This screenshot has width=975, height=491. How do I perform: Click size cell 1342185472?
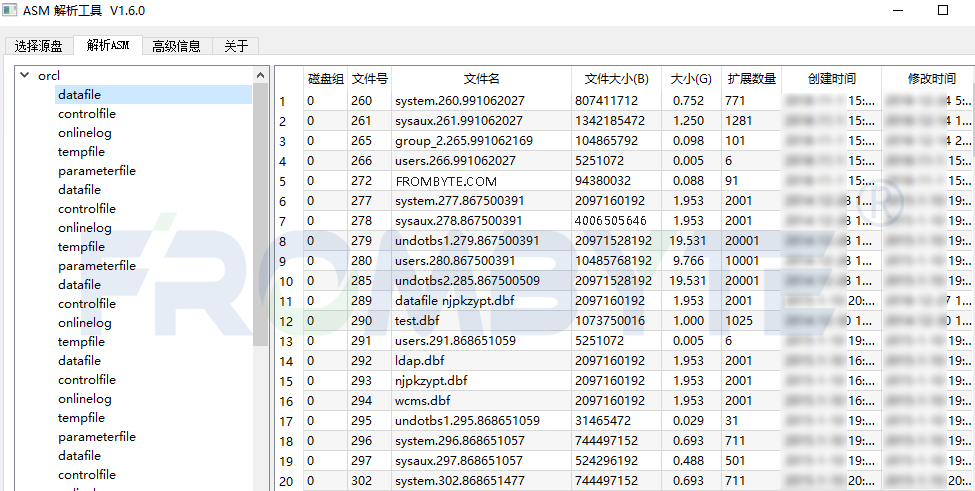tap(616, 121)
